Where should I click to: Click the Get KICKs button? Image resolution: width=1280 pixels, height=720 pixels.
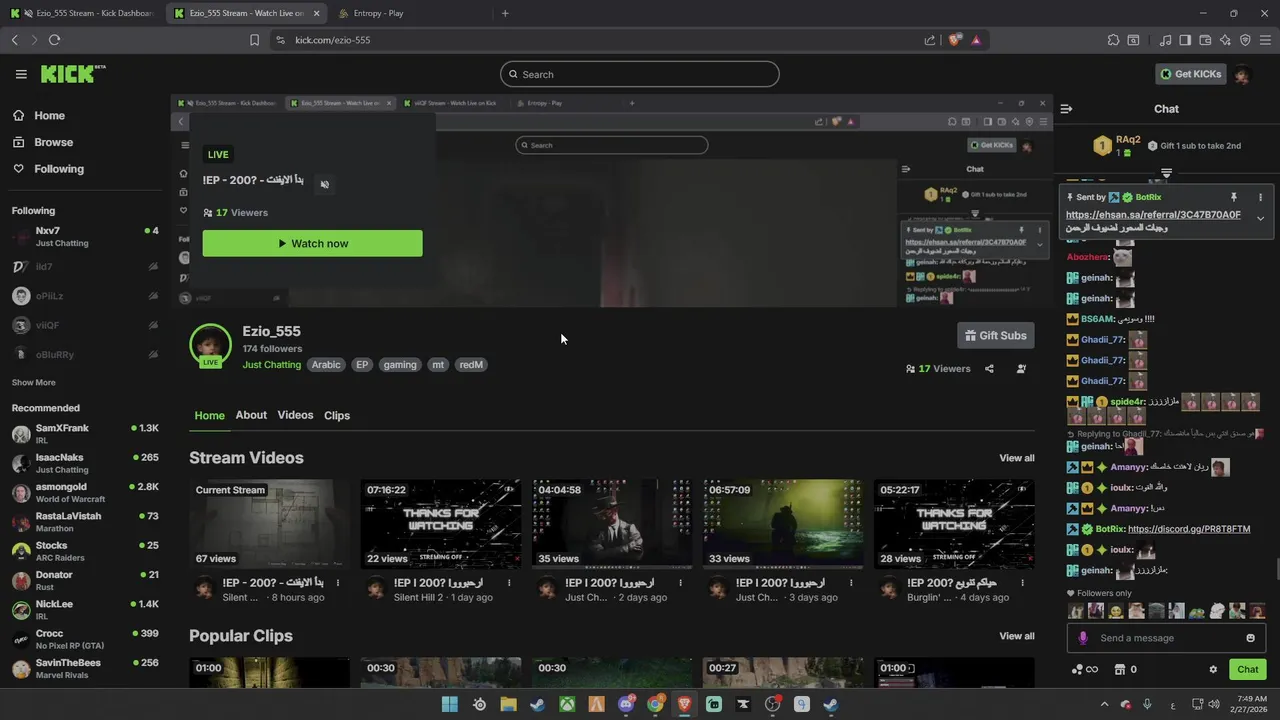click(x=1190, y=74)
